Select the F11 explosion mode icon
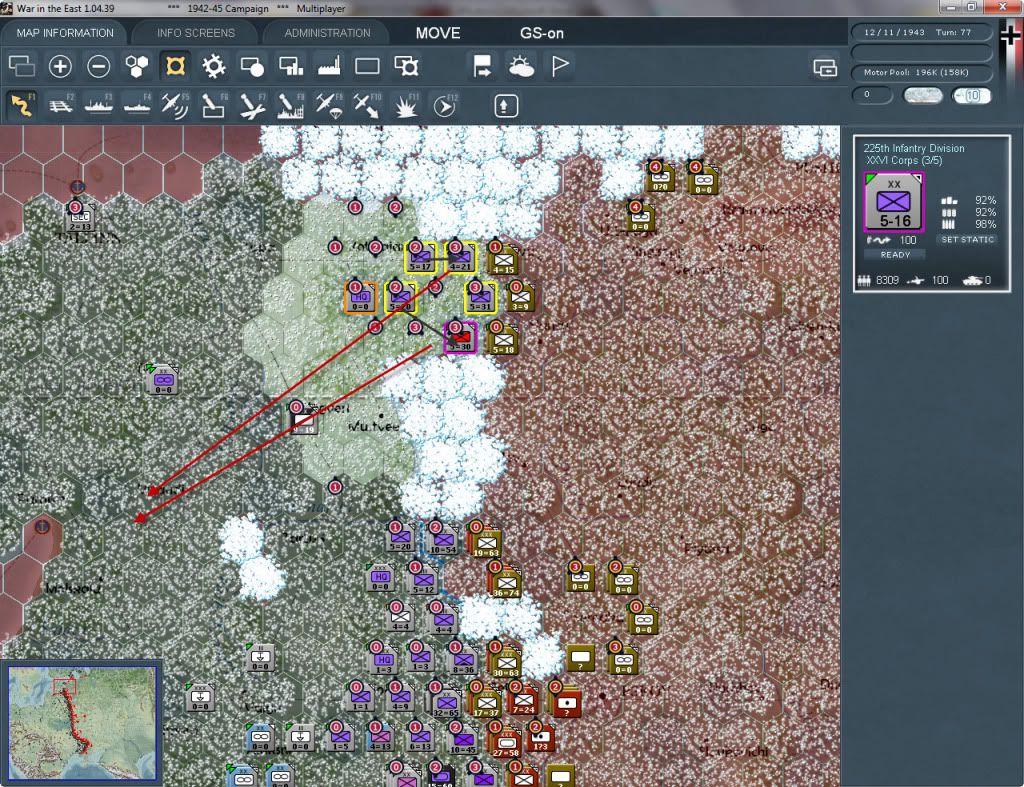 point(406,105)
